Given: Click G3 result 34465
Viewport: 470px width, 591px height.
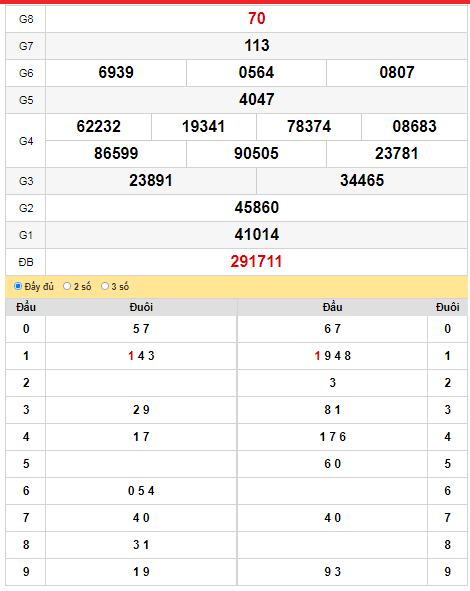Looking at the screenshot, I should (x=362, y=181).
